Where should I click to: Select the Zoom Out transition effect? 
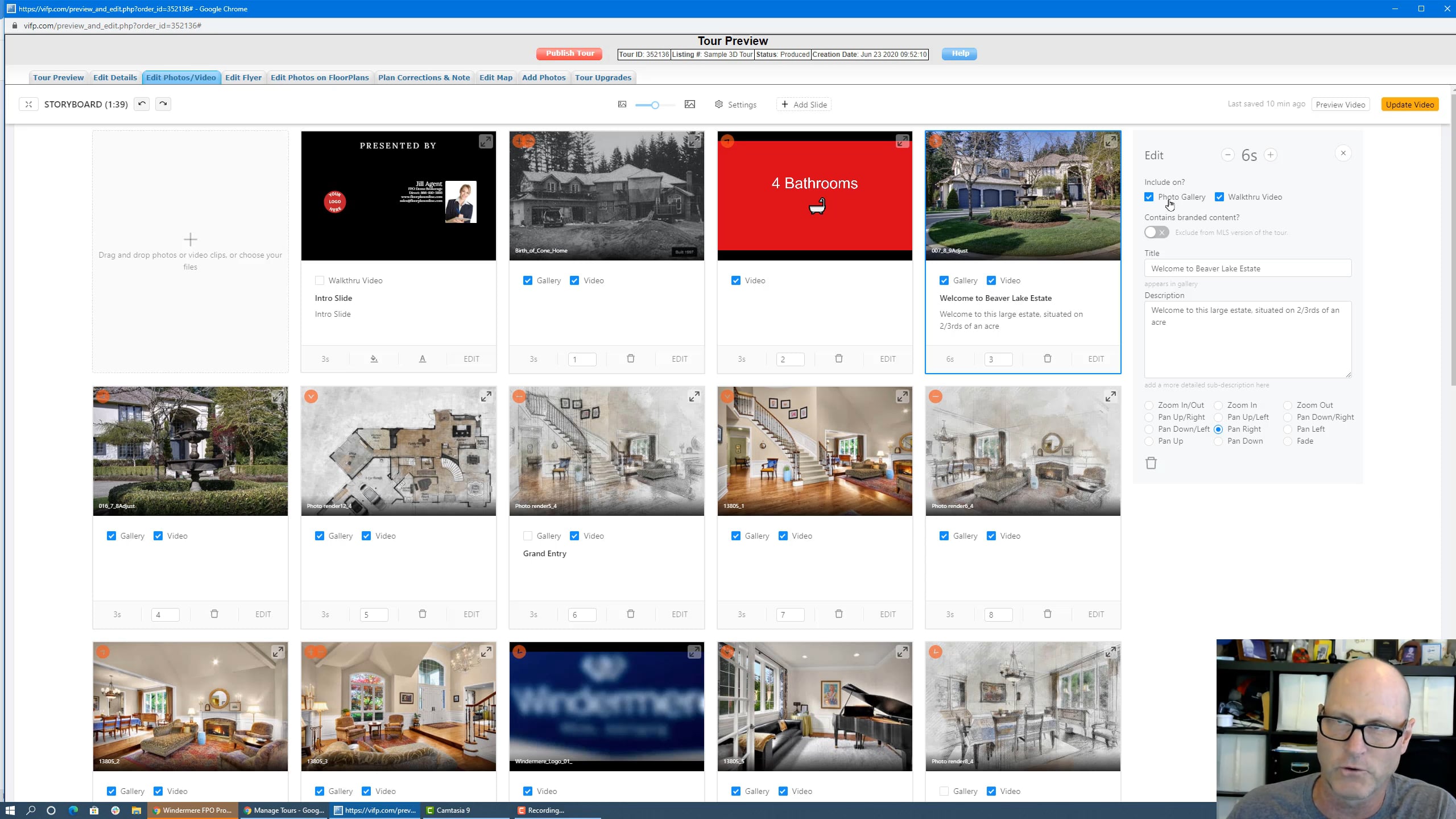1288,405
